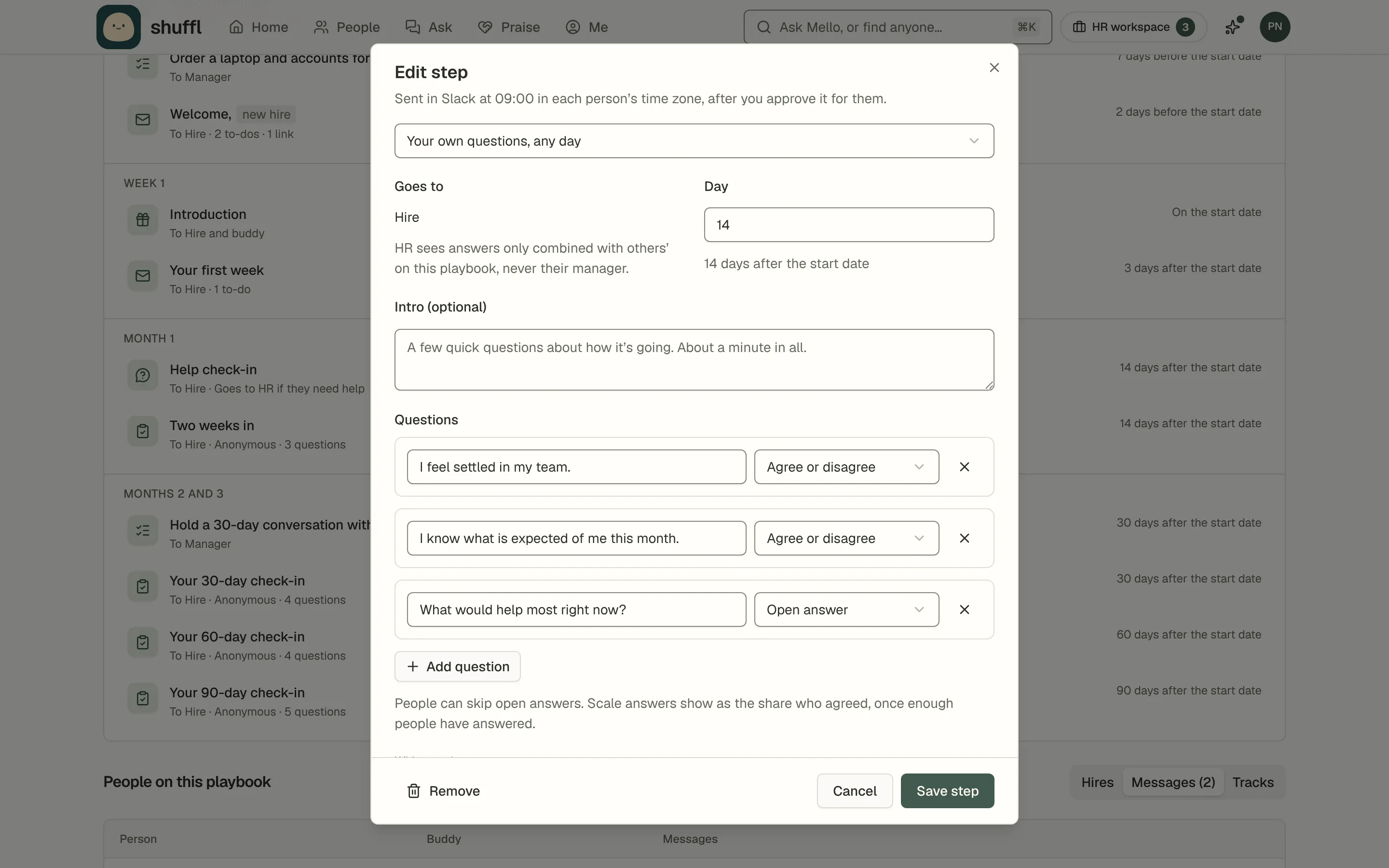Focus the Day number field
This screenshot has height=868, width=1389.
point(849,224)
